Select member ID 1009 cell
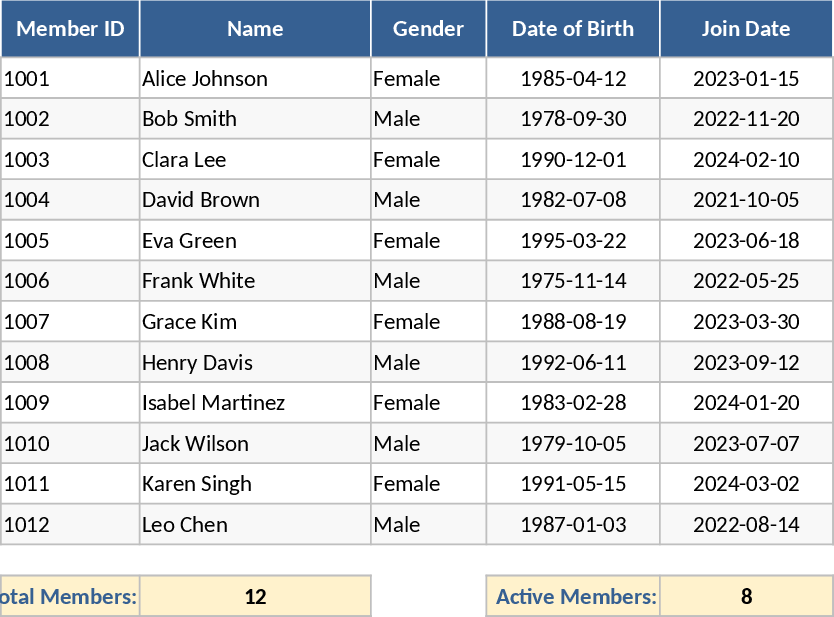 pyautogui.click(x=70, y=403)
